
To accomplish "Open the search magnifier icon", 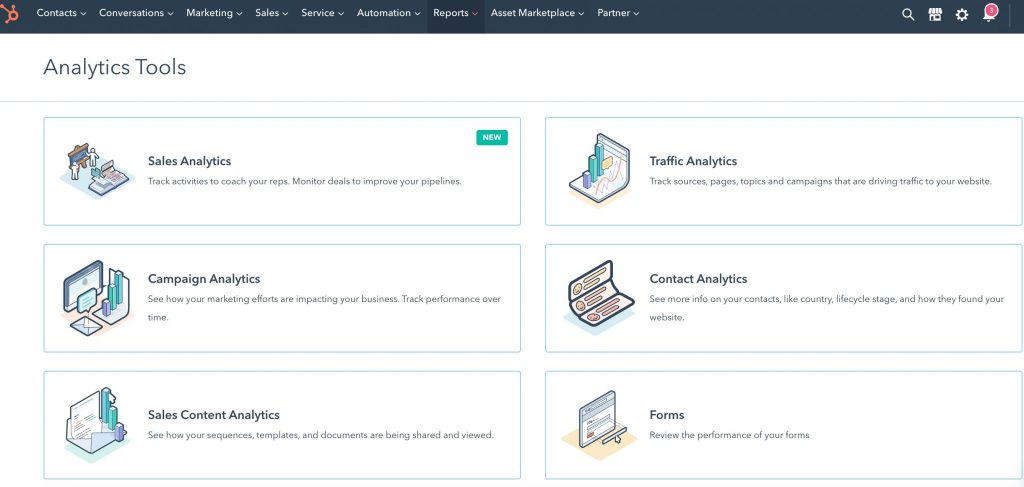I will pos(908,14).
